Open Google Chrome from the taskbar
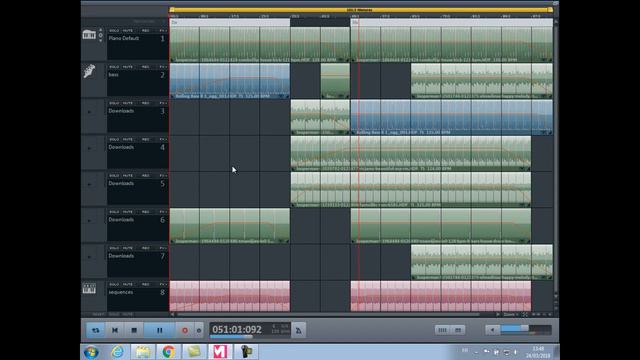Image resolution: width=640 pixels, height=360 pixels. click(168, 352)
